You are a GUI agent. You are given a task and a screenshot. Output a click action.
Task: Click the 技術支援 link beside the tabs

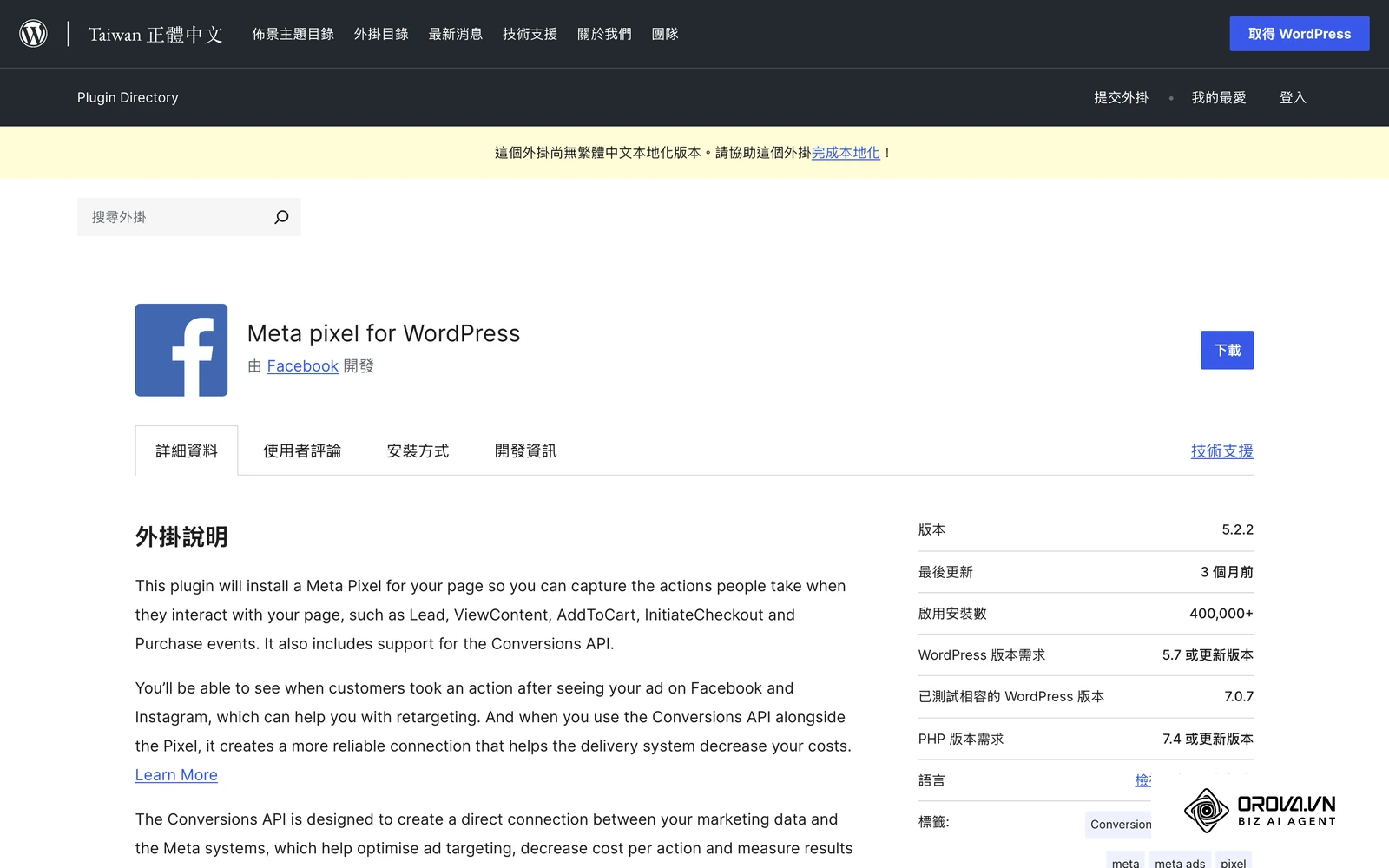(1222, 450)
